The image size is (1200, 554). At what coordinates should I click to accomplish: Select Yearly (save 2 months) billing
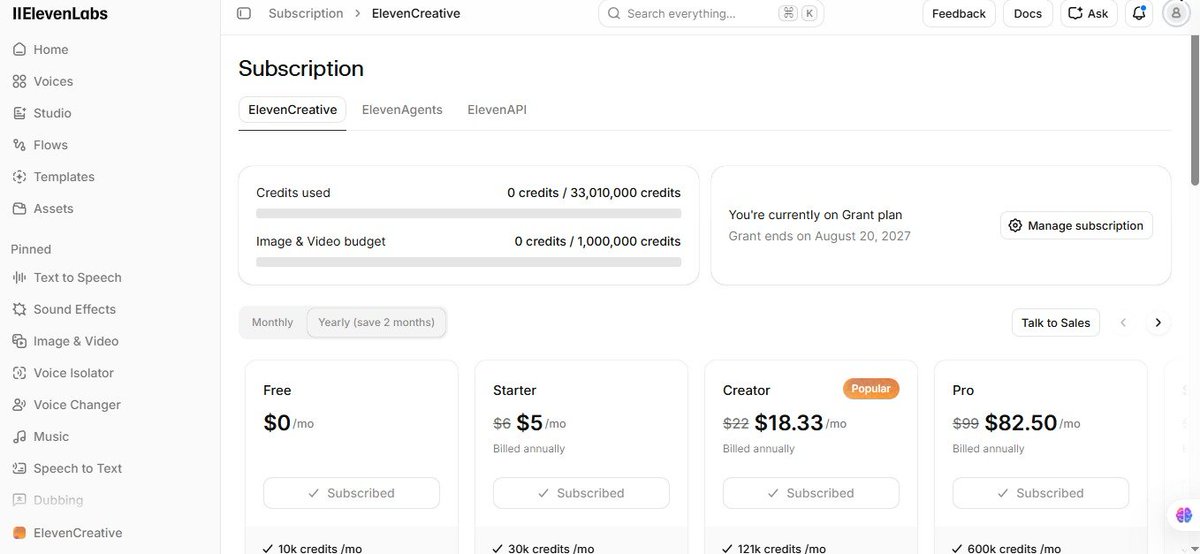(x=376, y=323)
